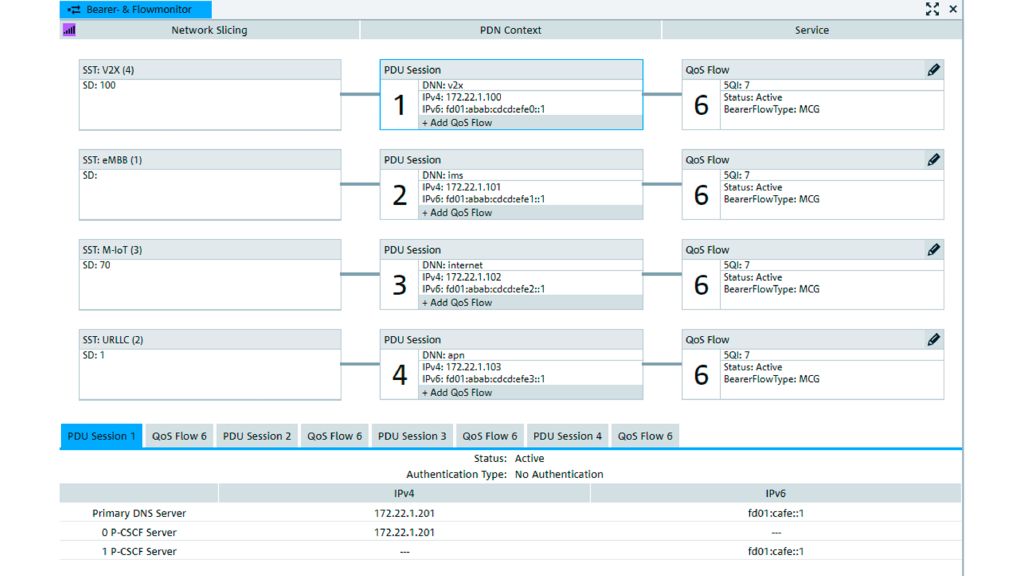
Task: Click the SST: eMBB (1) network slice
Action: point(210,185)
